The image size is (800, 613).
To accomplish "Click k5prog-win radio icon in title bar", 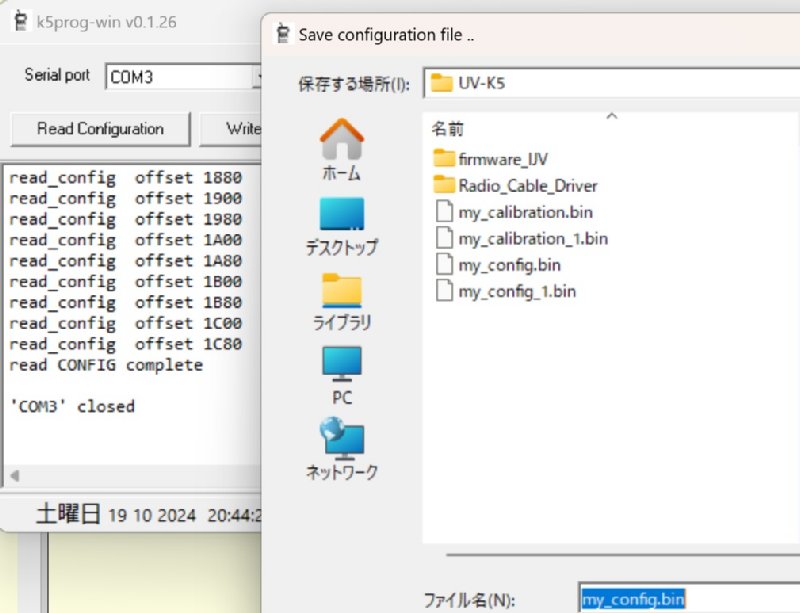I will click(x=20, y=21).
